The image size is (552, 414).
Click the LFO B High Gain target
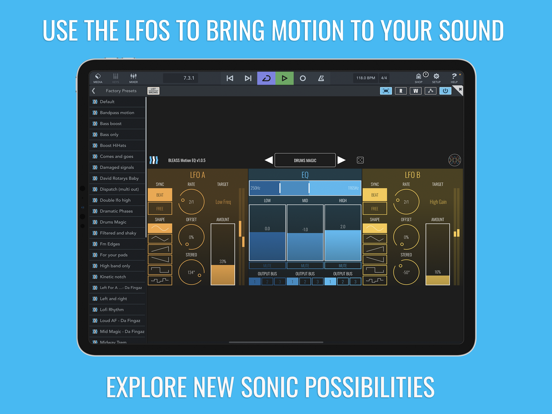(x=438, y=202)
